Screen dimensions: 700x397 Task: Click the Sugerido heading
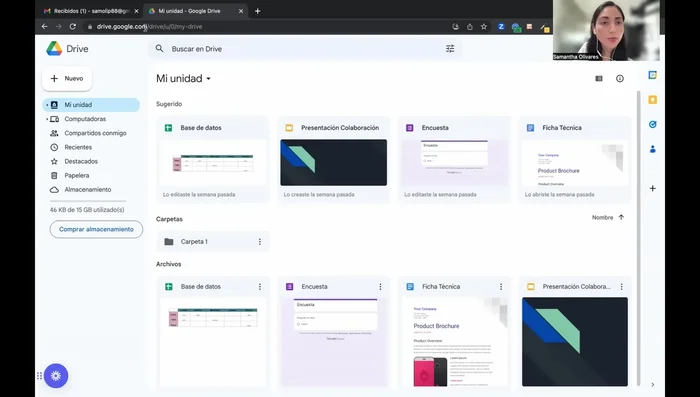(169, 104)
